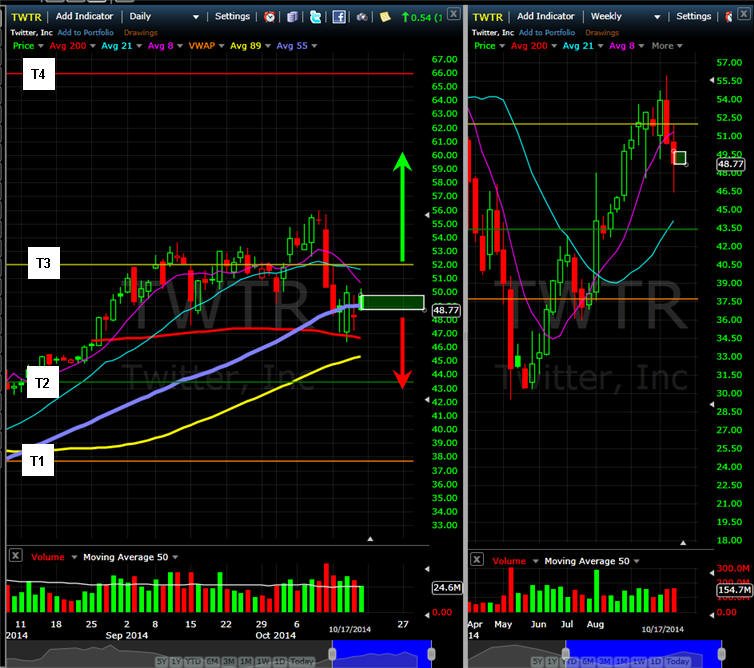This screenshot has height=668, width=754.
Task: Click the alert icon in the weekly toolbar
Action: [729, 17]
